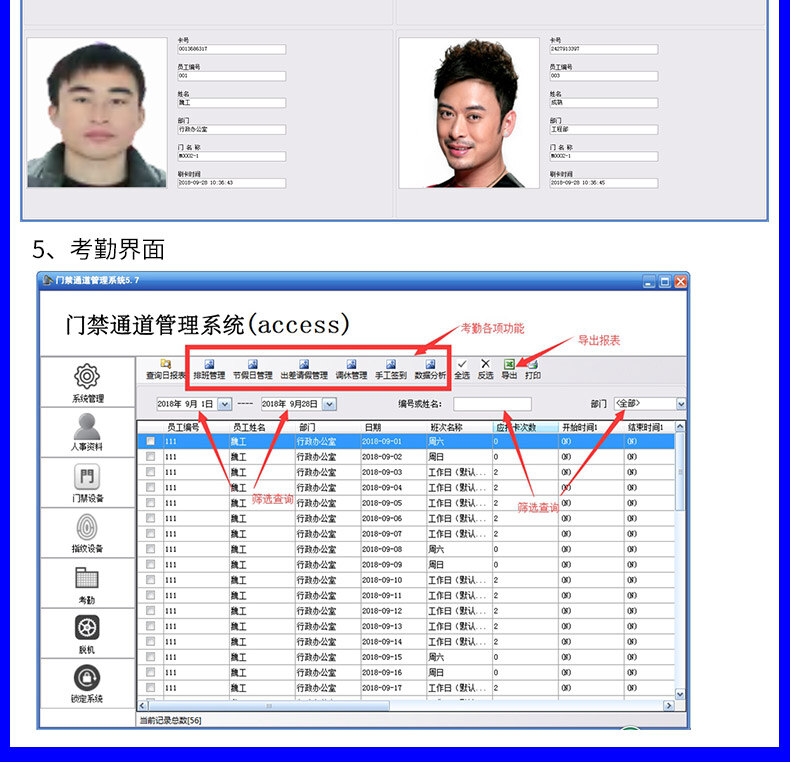Click the 打印 print button
Image resolution: width=790 pixels, height=762 pixels.
point(533,369)
